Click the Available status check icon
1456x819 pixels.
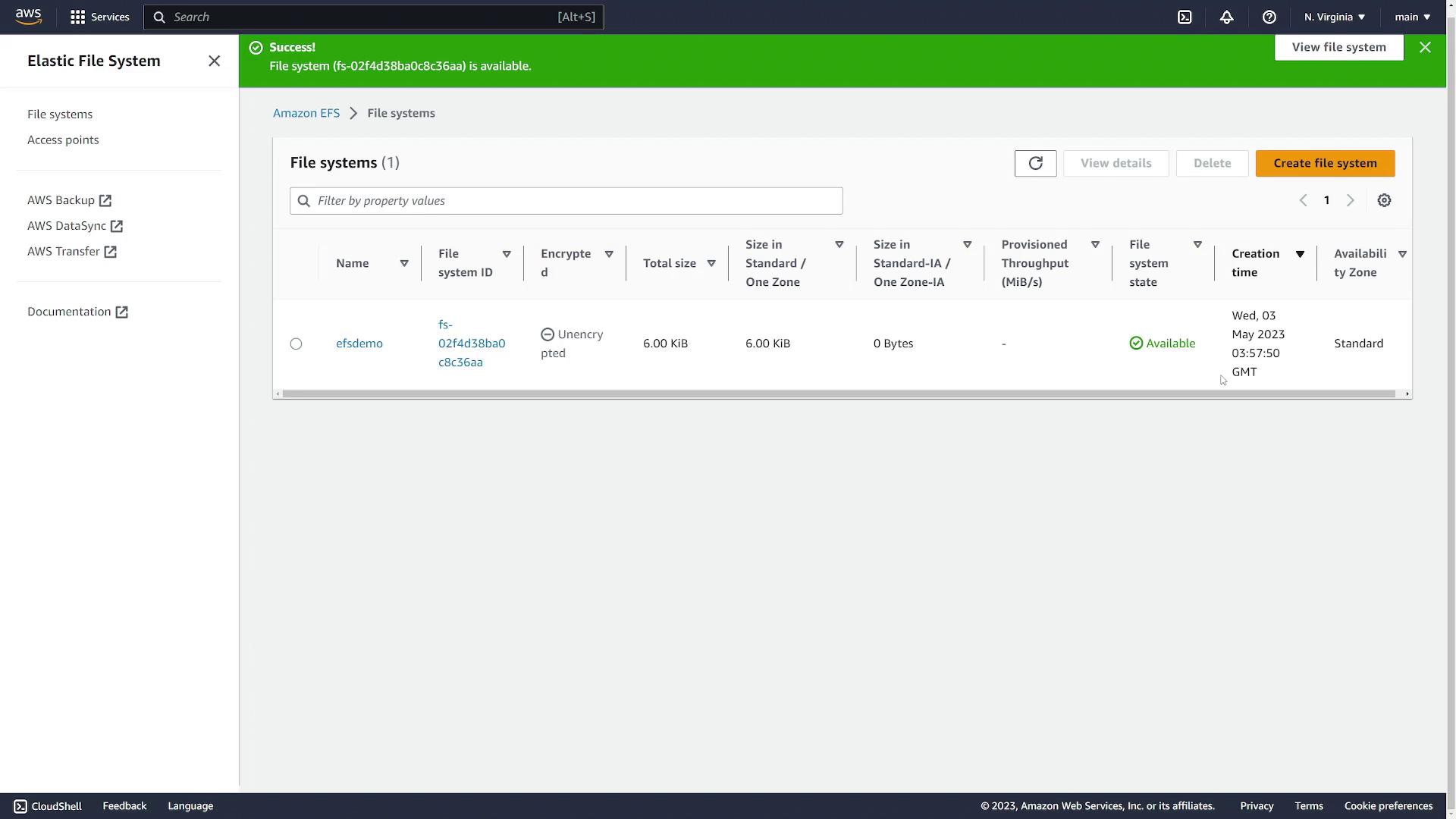tap(1135, 343)
